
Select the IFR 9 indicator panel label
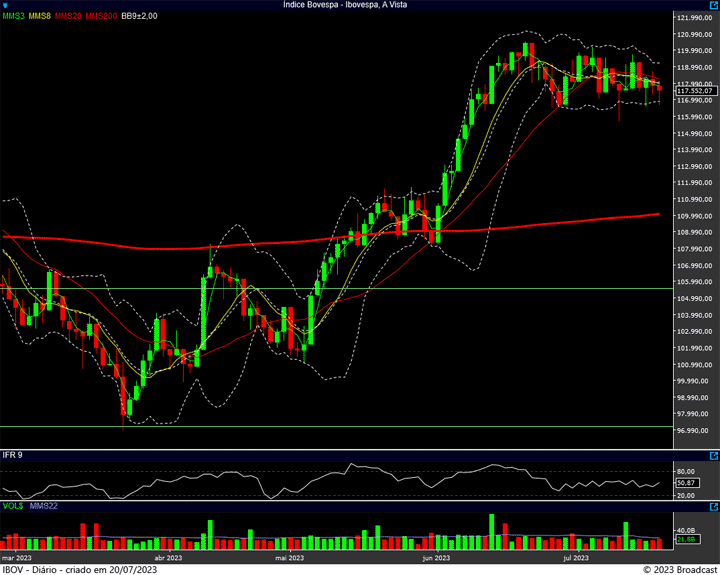coord(13,455)
